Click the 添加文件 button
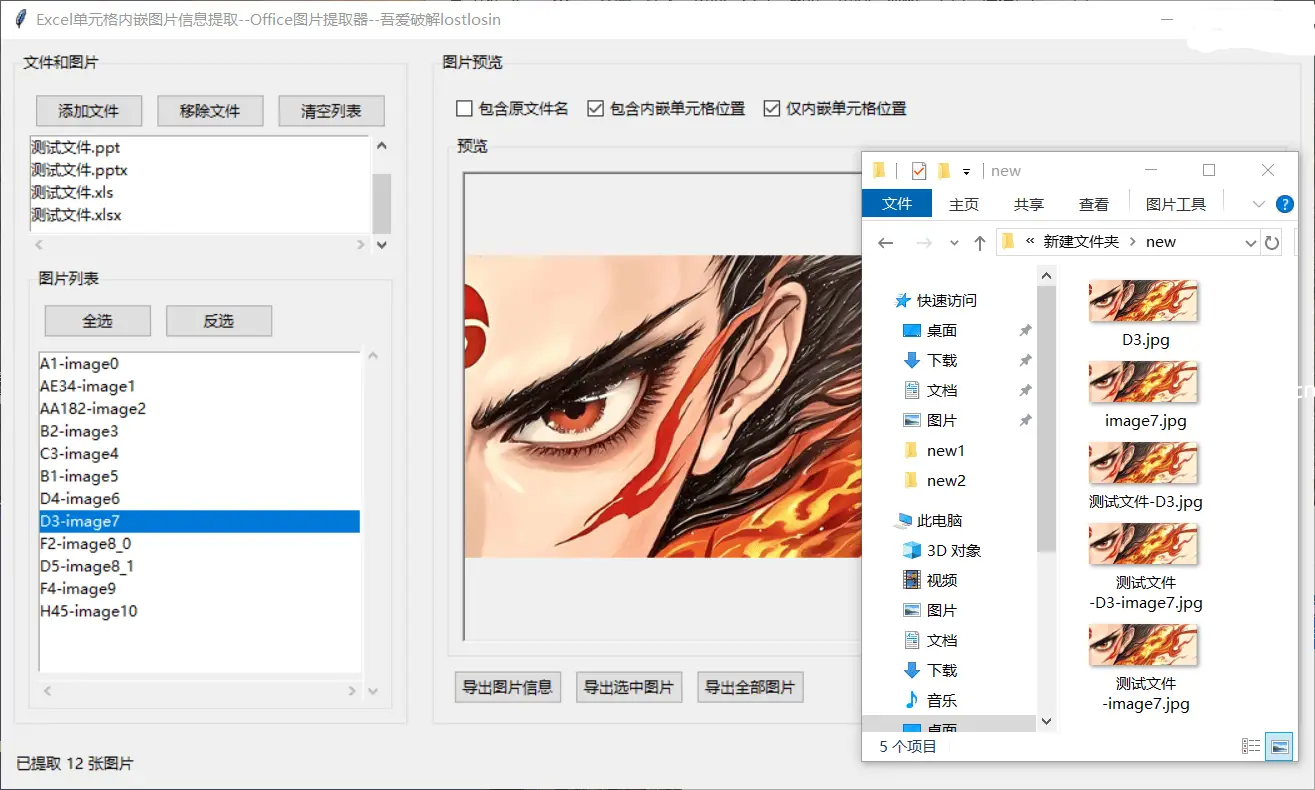Screen dimensions: 1315x790 [x=88, y=110]
